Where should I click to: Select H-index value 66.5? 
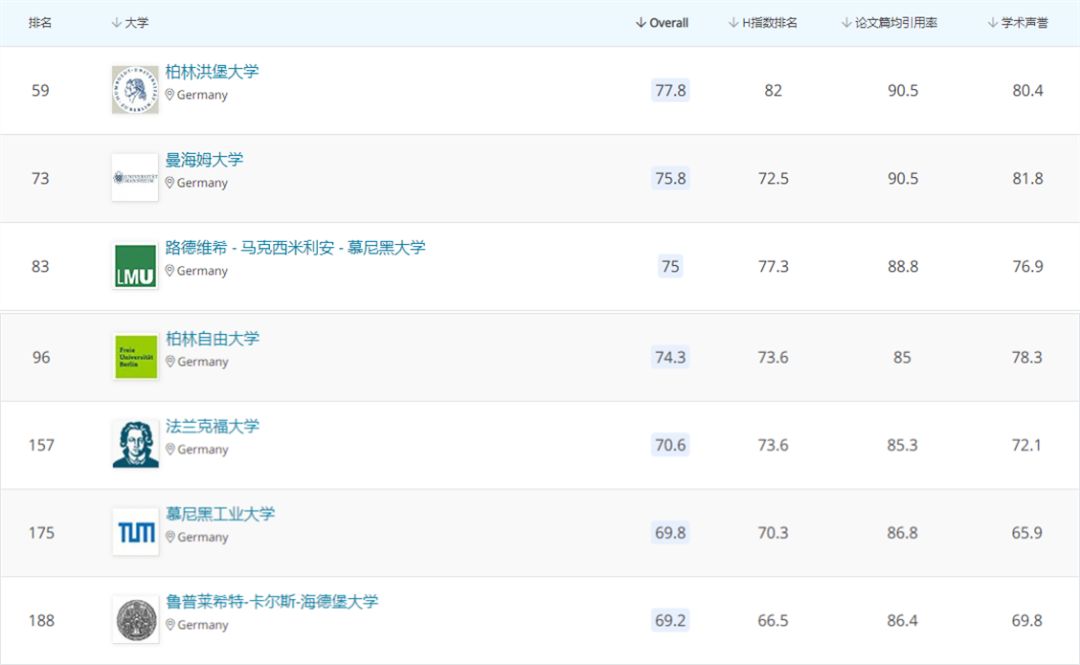tap(773, 620)
